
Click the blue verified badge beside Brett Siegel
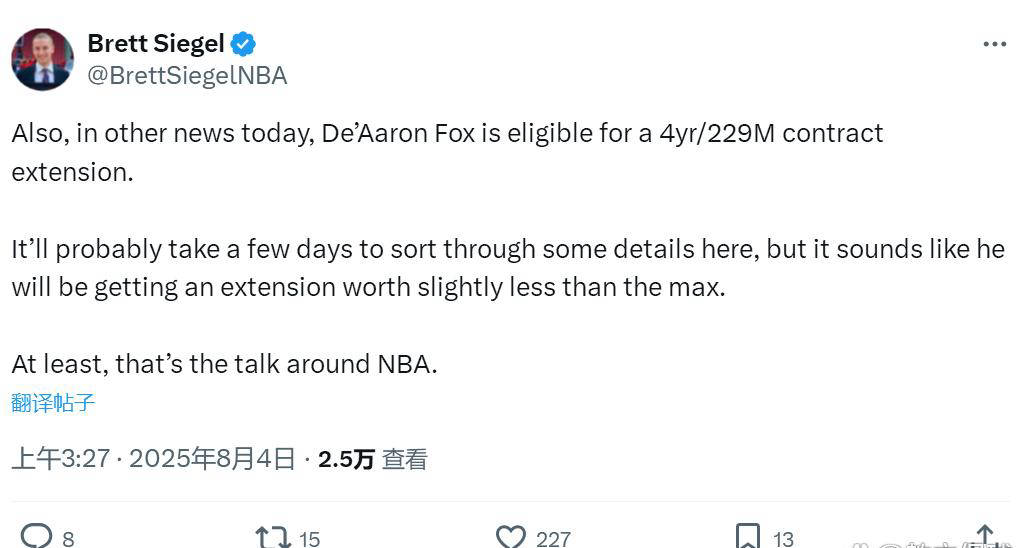243,44
